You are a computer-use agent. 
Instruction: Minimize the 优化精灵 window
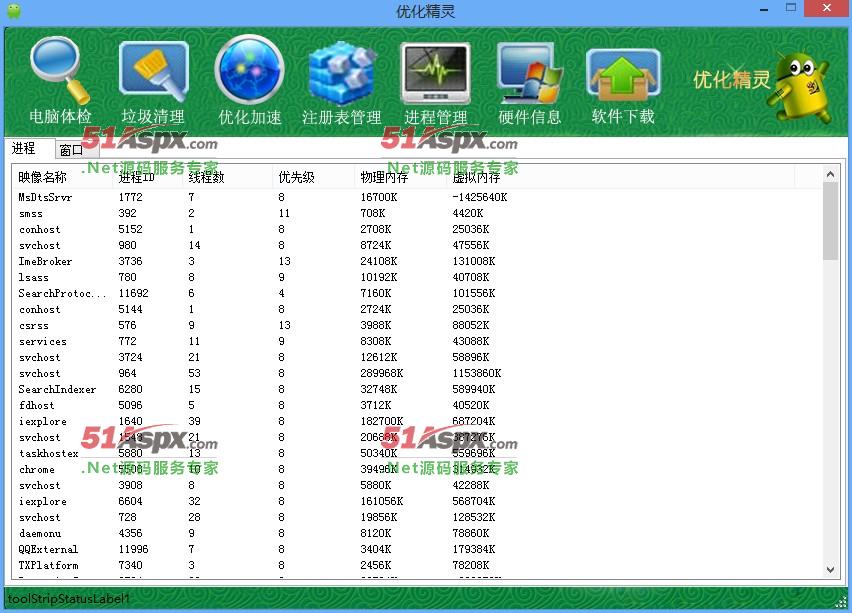[763, 8]
